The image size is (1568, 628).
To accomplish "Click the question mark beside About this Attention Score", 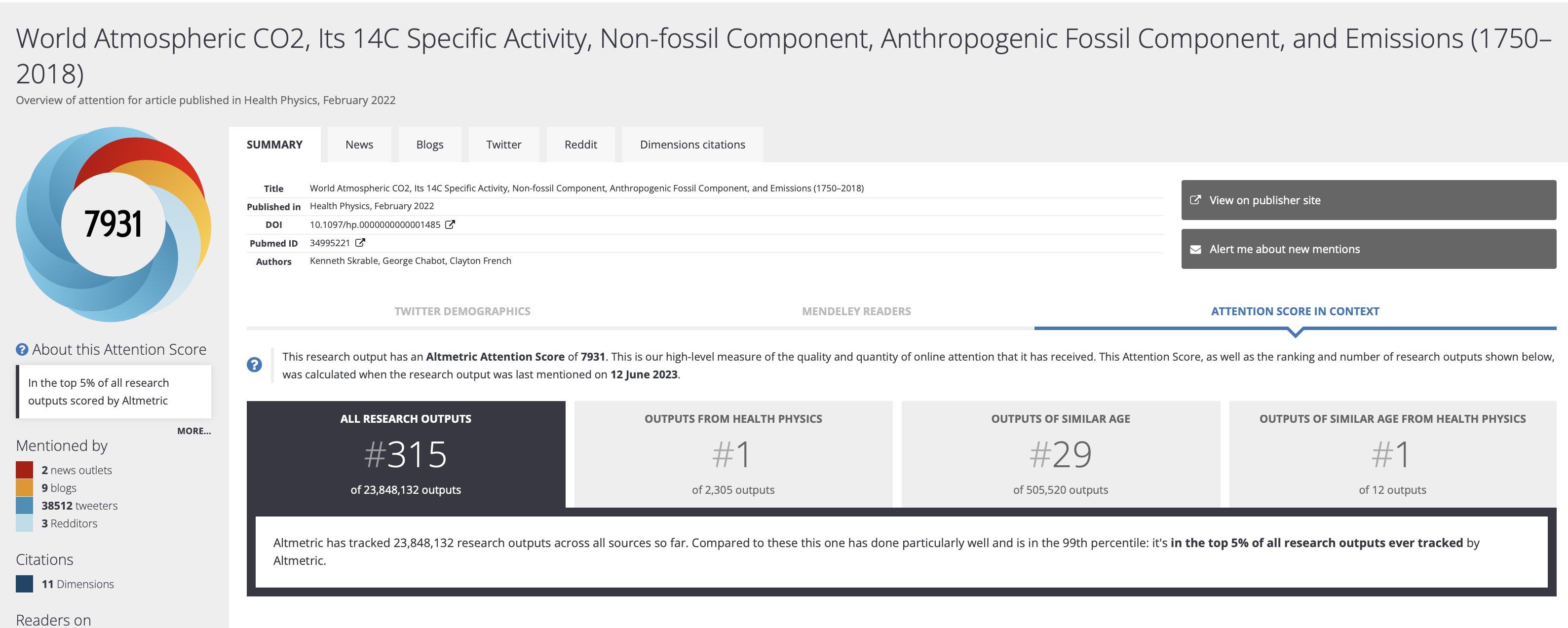I will tap(22, 349).
